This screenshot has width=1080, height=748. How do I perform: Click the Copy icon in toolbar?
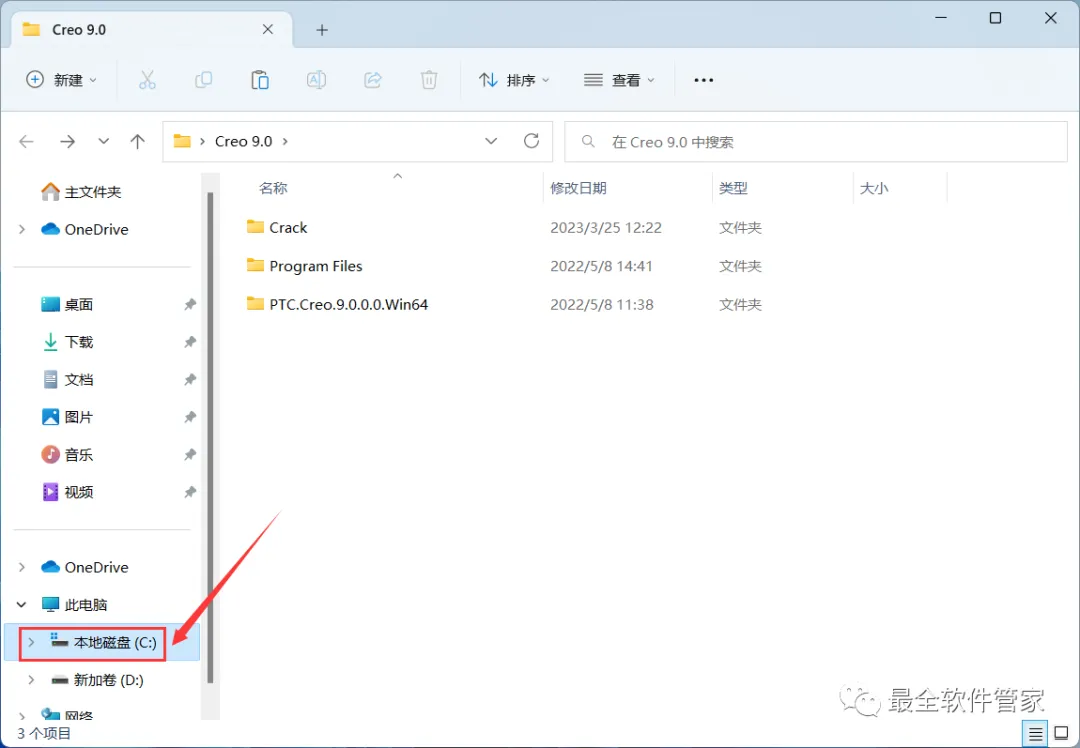point(203,80)
